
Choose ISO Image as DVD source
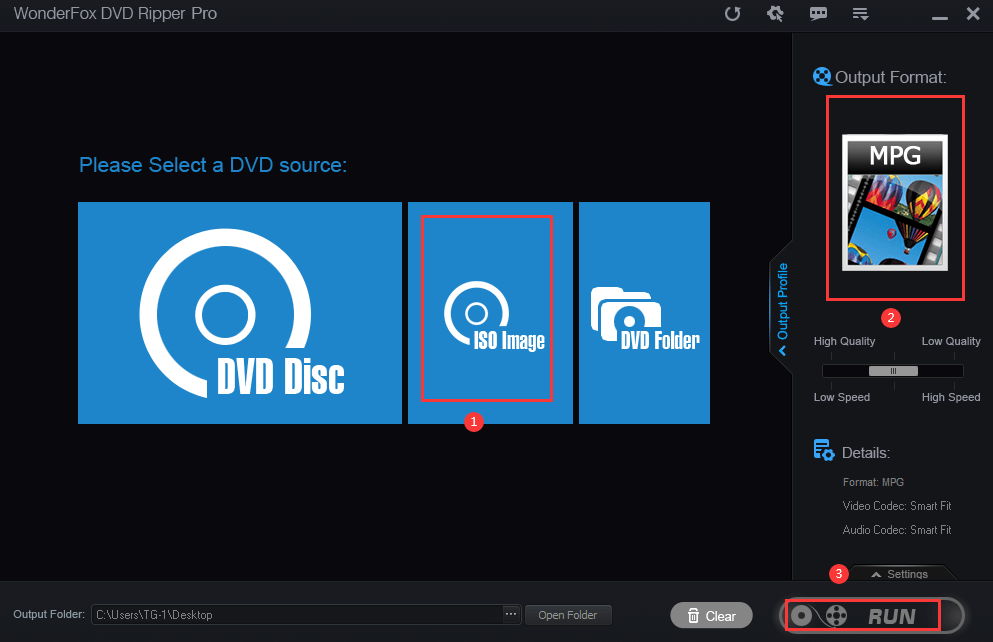[x=489, y=312]
